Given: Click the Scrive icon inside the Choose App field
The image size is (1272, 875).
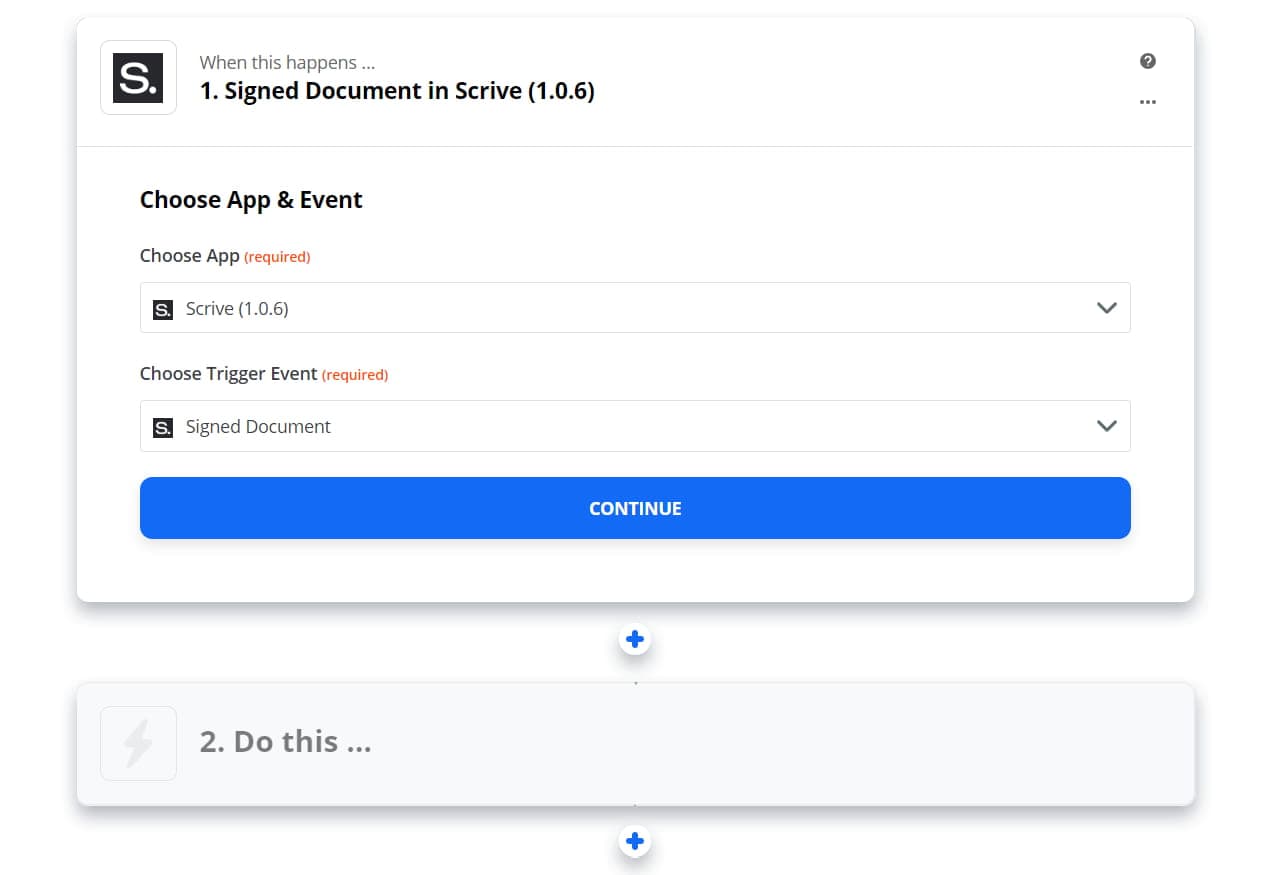Looking at the screenshot, I should coord(162,309).
